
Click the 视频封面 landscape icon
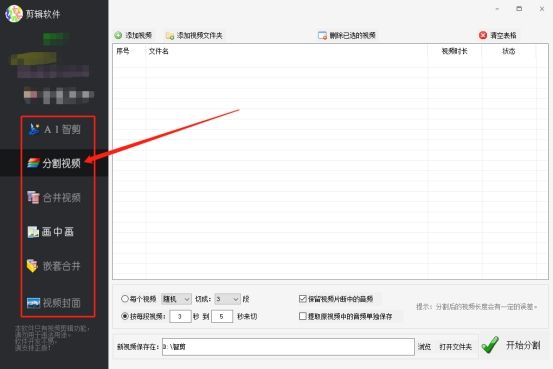[x=34, y=303]
